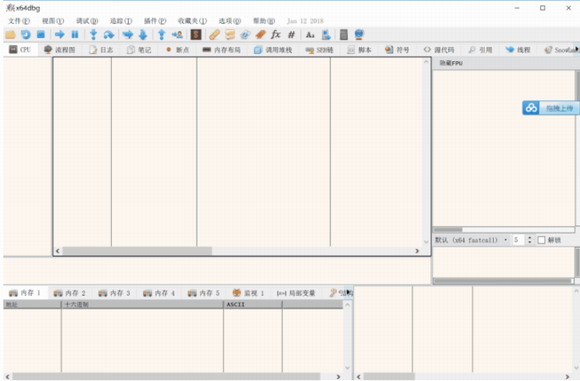Image resolution: width=580 pixels, height=381 pixels.
Task: Click the Step Over icon
Action: [x=109, y=35]
